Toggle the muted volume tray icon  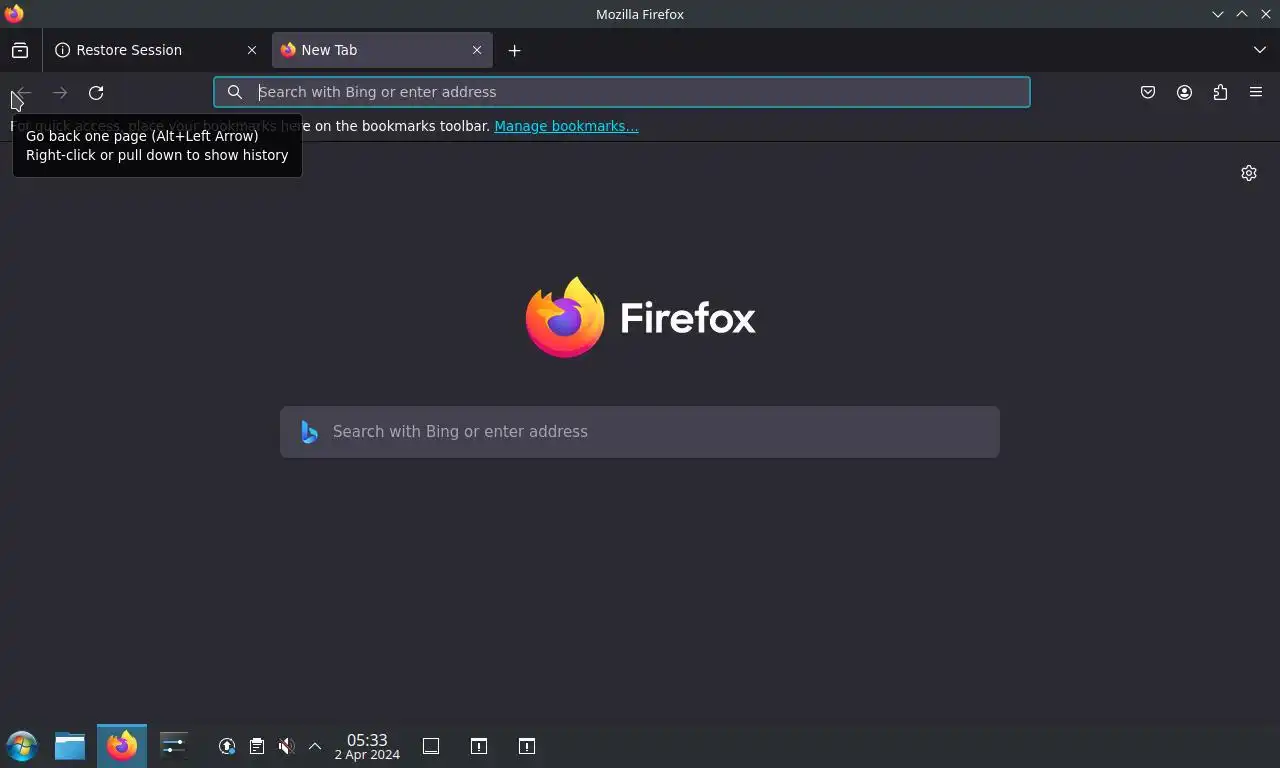tap(287, 746)
